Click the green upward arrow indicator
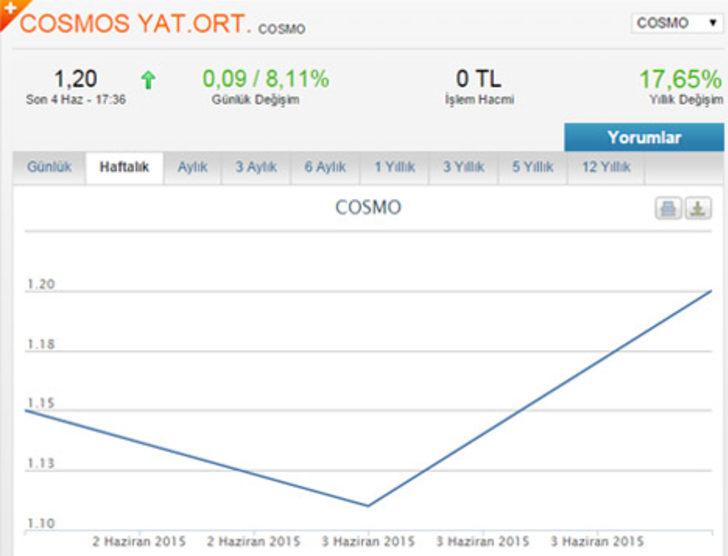Viewport: 728px width, 556px height. 149,80
